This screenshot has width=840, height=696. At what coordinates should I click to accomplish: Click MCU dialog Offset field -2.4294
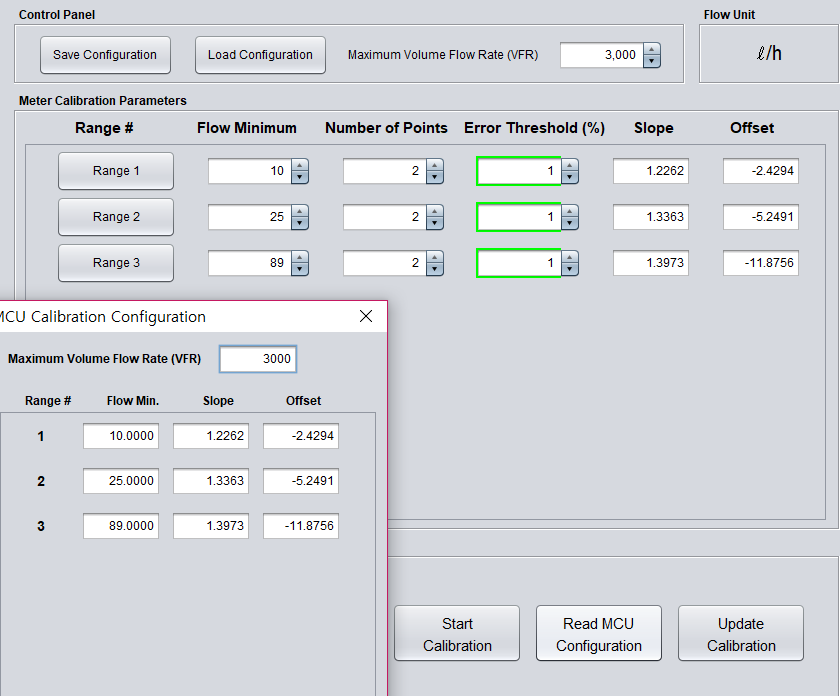coord(301,436)
